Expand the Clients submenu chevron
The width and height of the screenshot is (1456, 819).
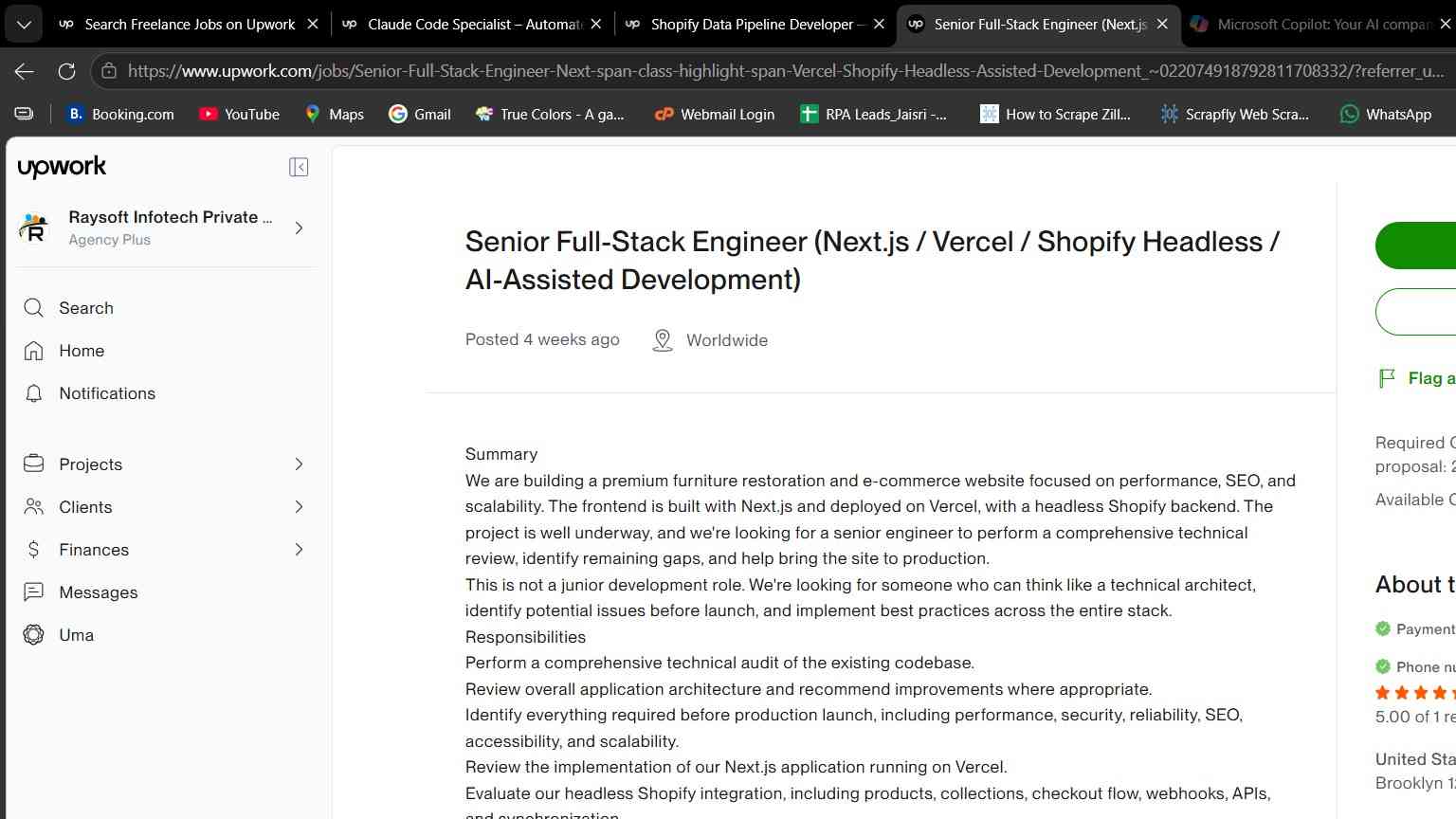[x=299, y=507]
